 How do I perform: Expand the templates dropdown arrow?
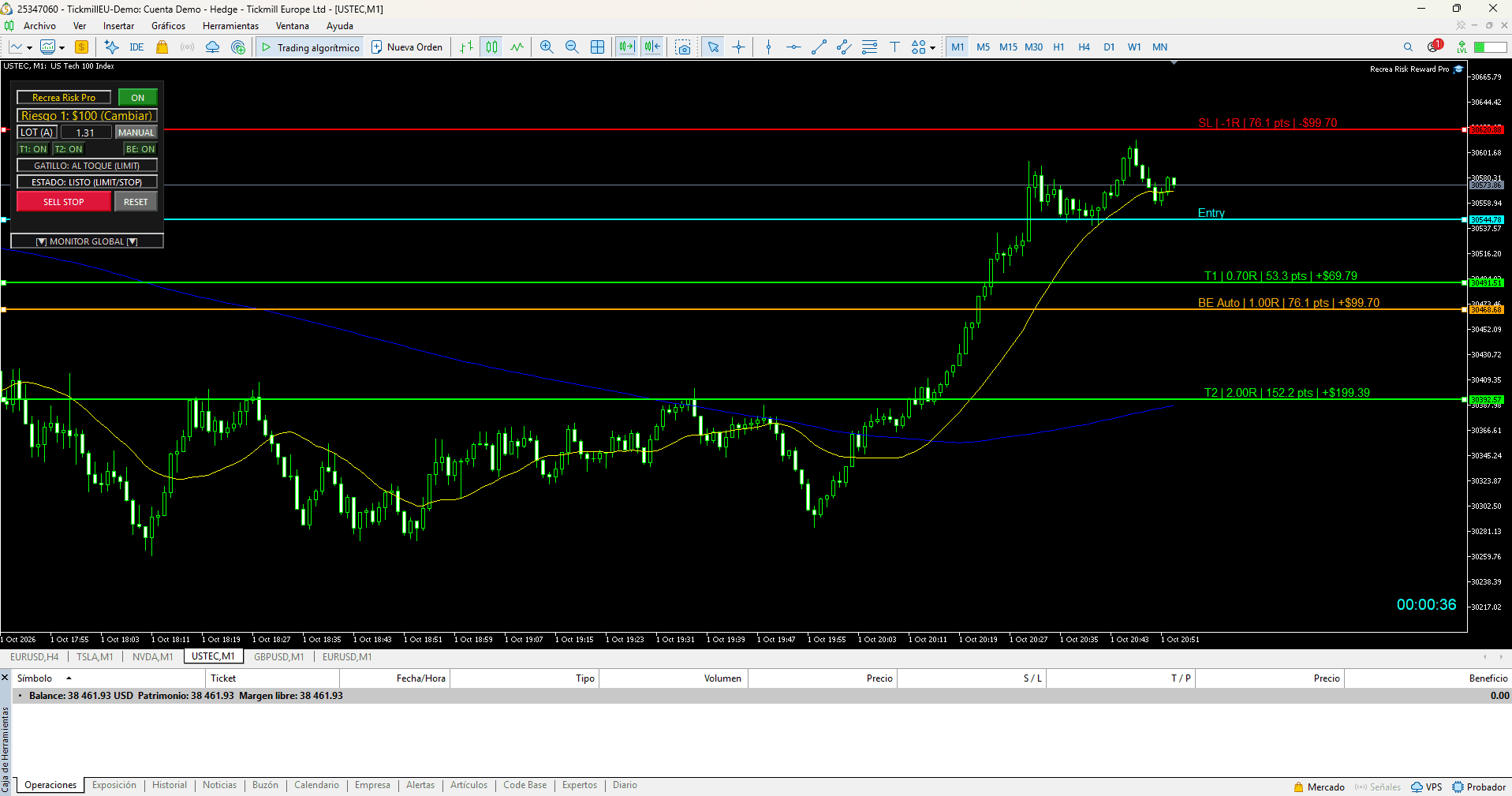click(62, 48)
